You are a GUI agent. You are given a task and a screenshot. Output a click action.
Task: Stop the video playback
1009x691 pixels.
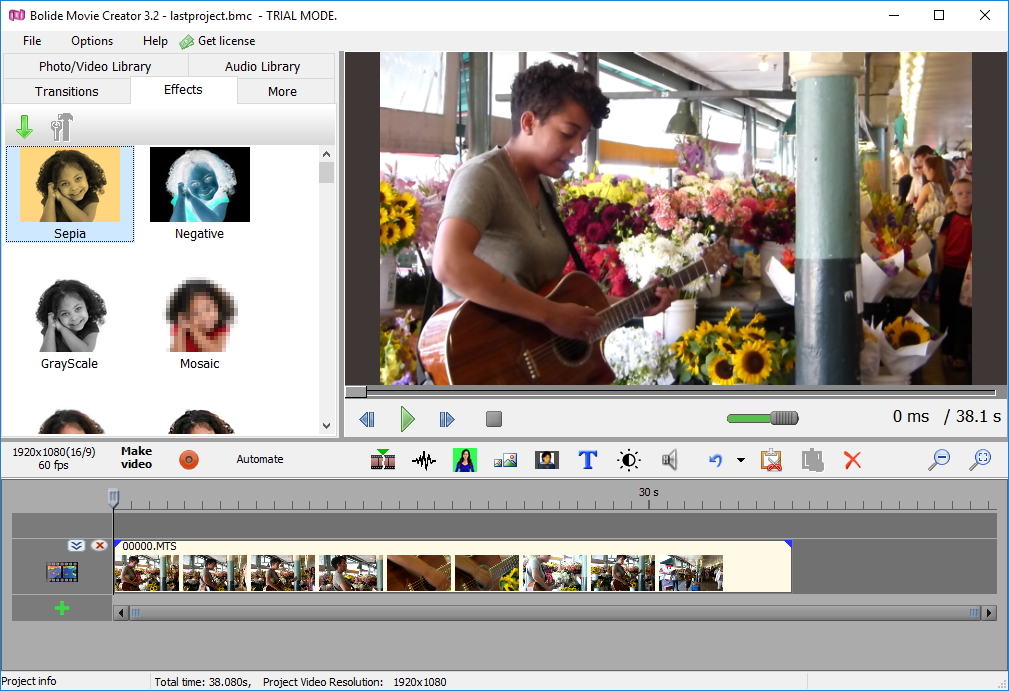494,419
